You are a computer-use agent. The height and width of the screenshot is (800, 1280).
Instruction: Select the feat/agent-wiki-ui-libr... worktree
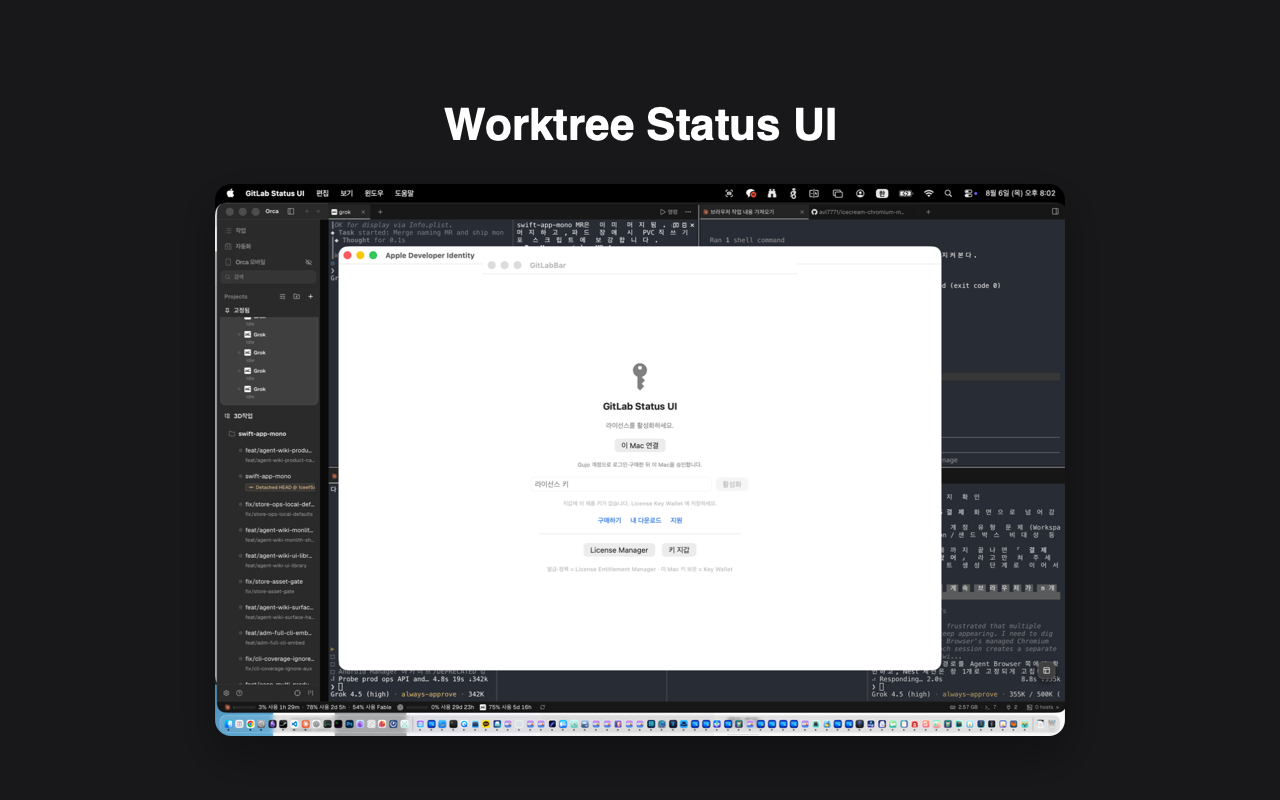tap(275, 560)
